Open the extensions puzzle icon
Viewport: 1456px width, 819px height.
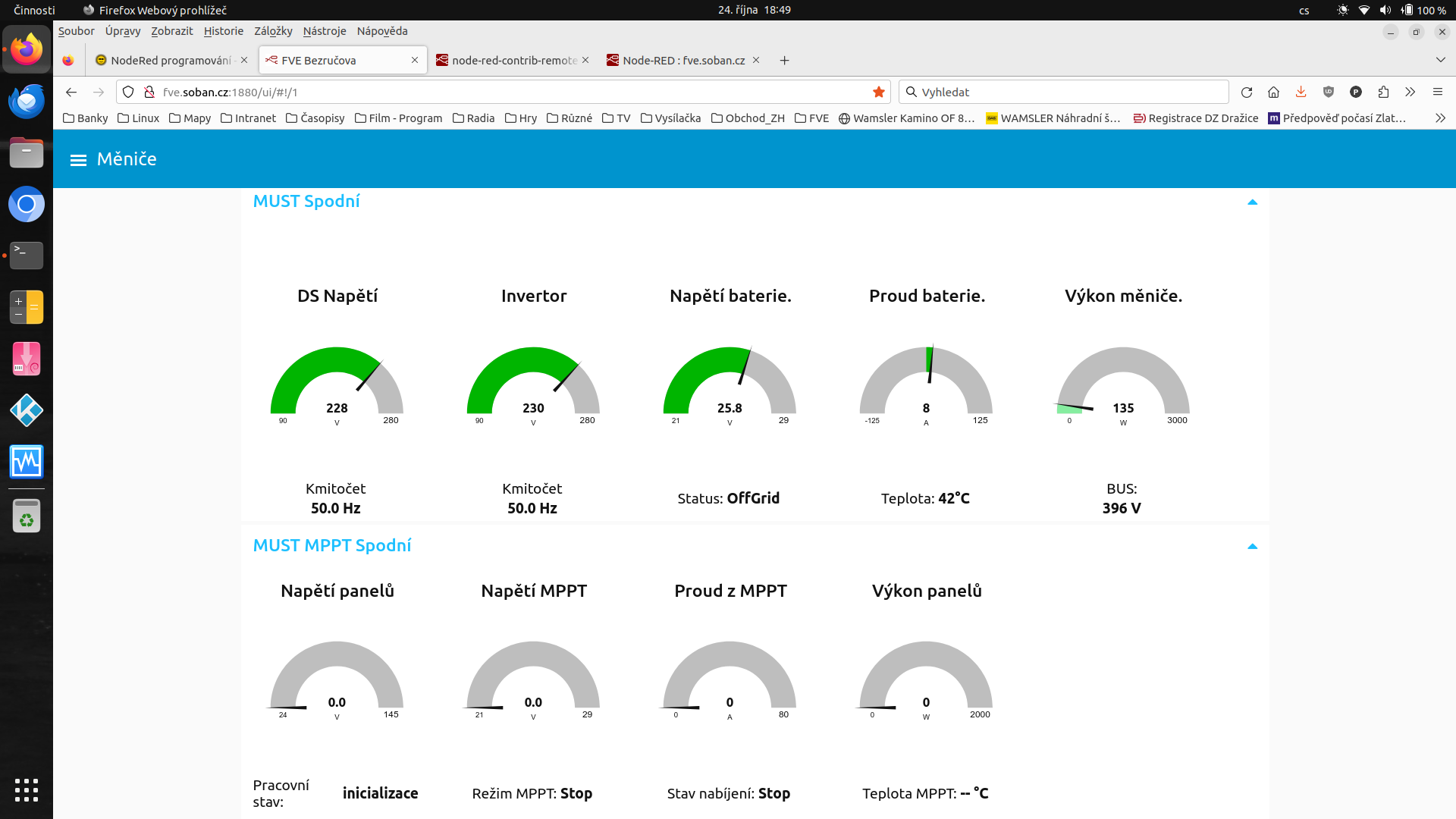[1383, 92]
